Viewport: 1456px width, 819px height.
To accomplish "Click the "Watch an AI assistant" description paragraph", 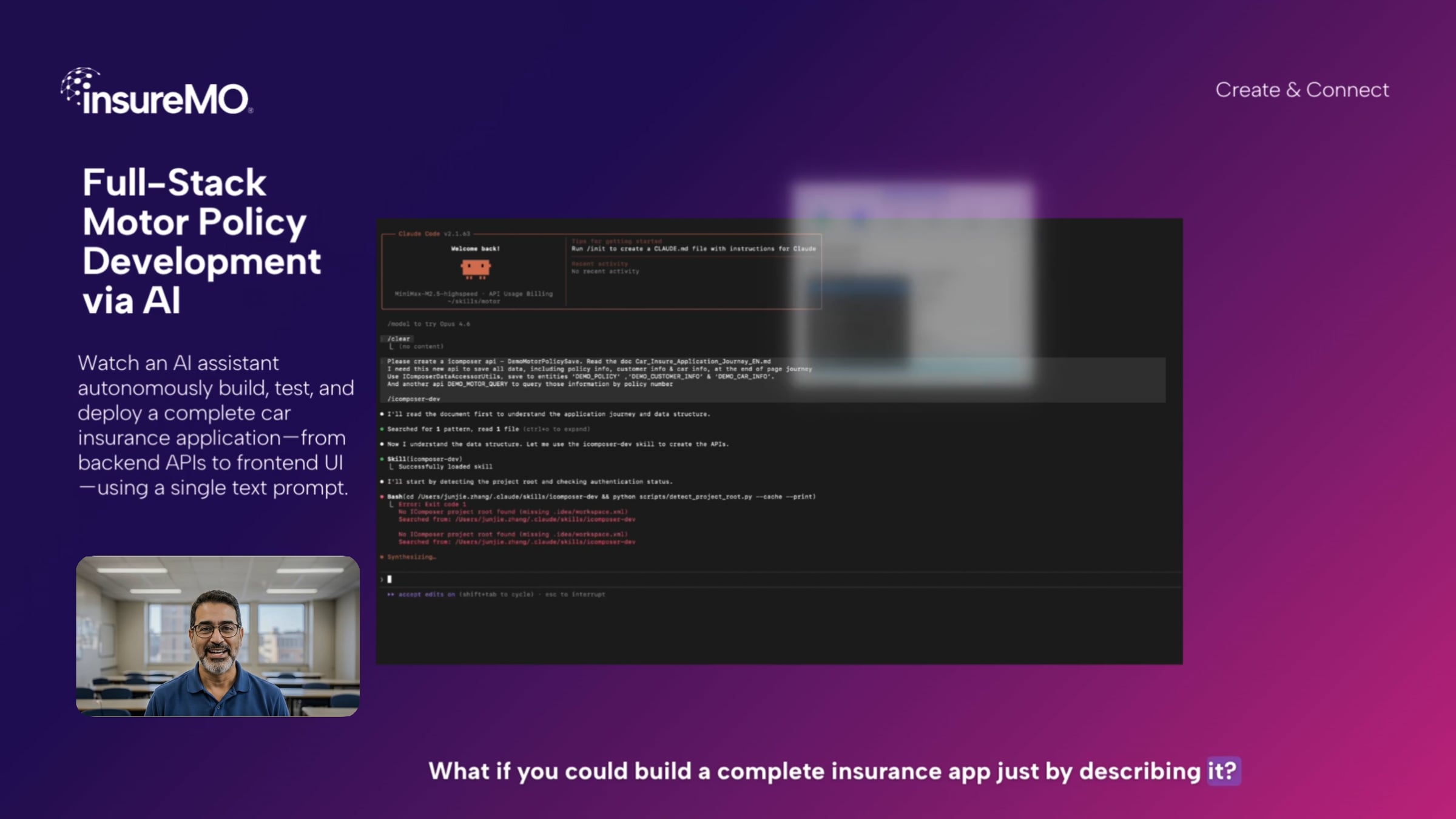I will pos(216,425).
